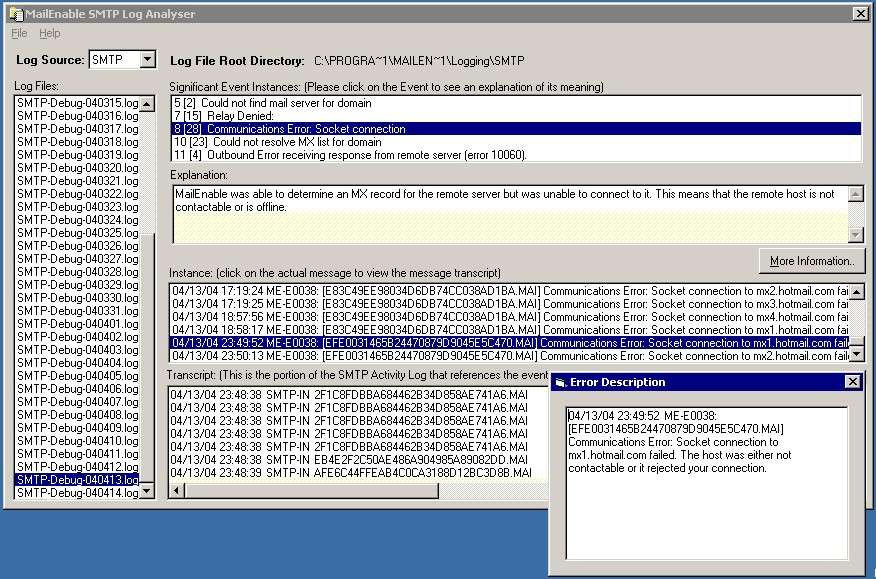Click the MailEnable title bar application icon
Image resolution: width=876 pixels, height=579 pixels.
[15, 14]
